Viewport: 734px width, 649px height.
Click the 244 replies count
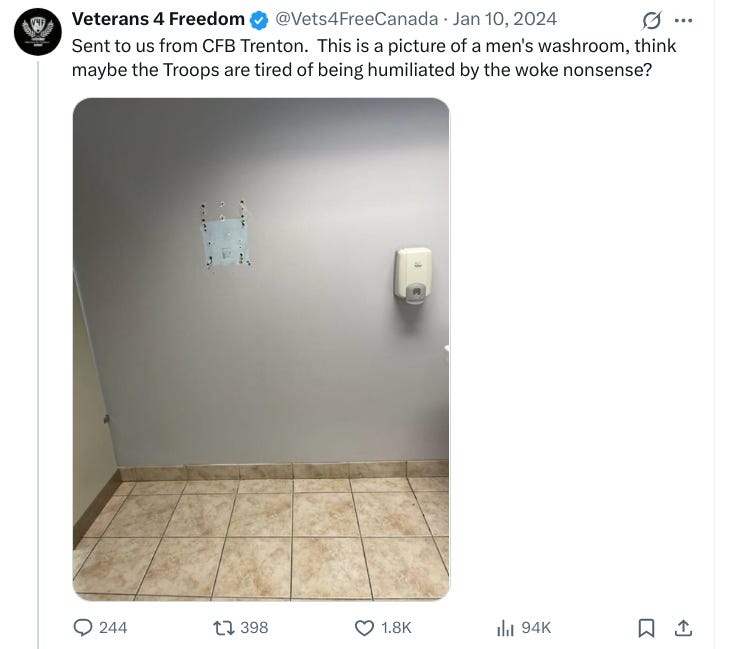[113, 628]
